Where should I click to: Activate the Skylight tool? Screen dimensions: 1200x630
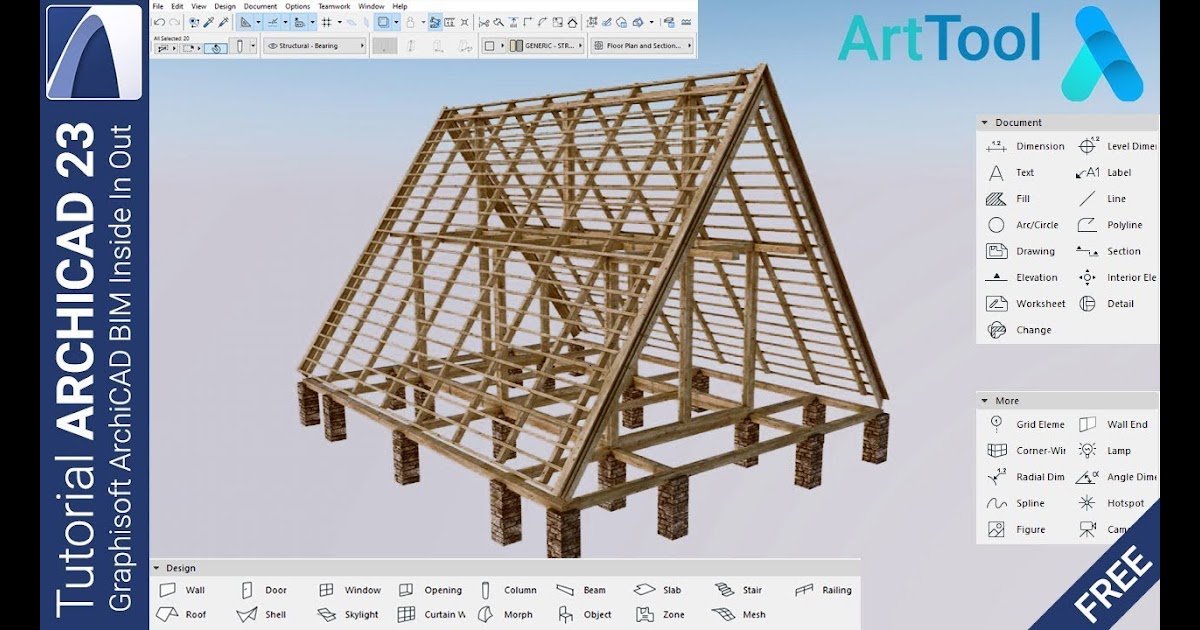tap(349, 615)
